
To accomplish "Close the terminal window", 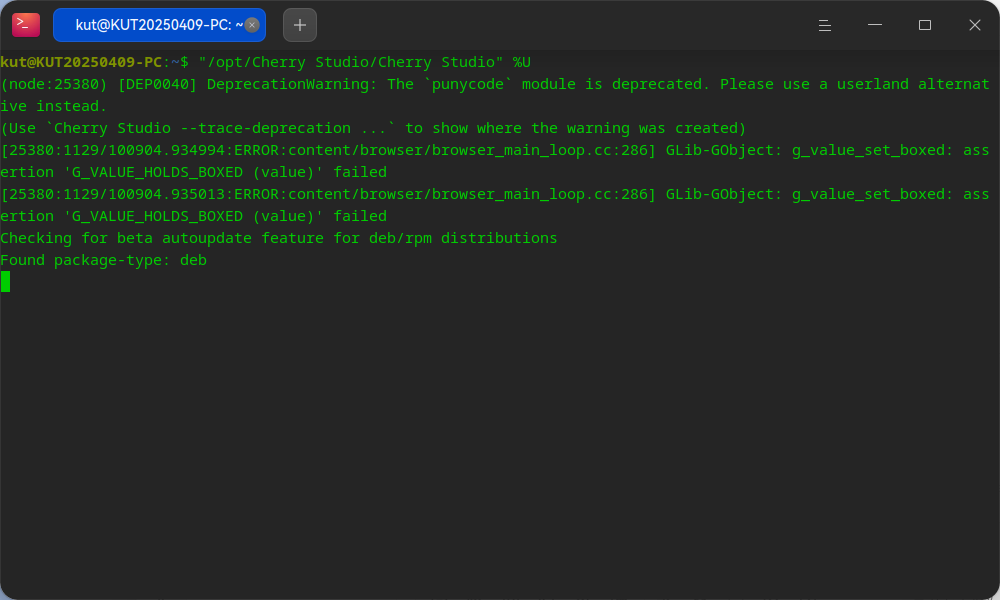I will pyautogui.click(x=974, y=25).
